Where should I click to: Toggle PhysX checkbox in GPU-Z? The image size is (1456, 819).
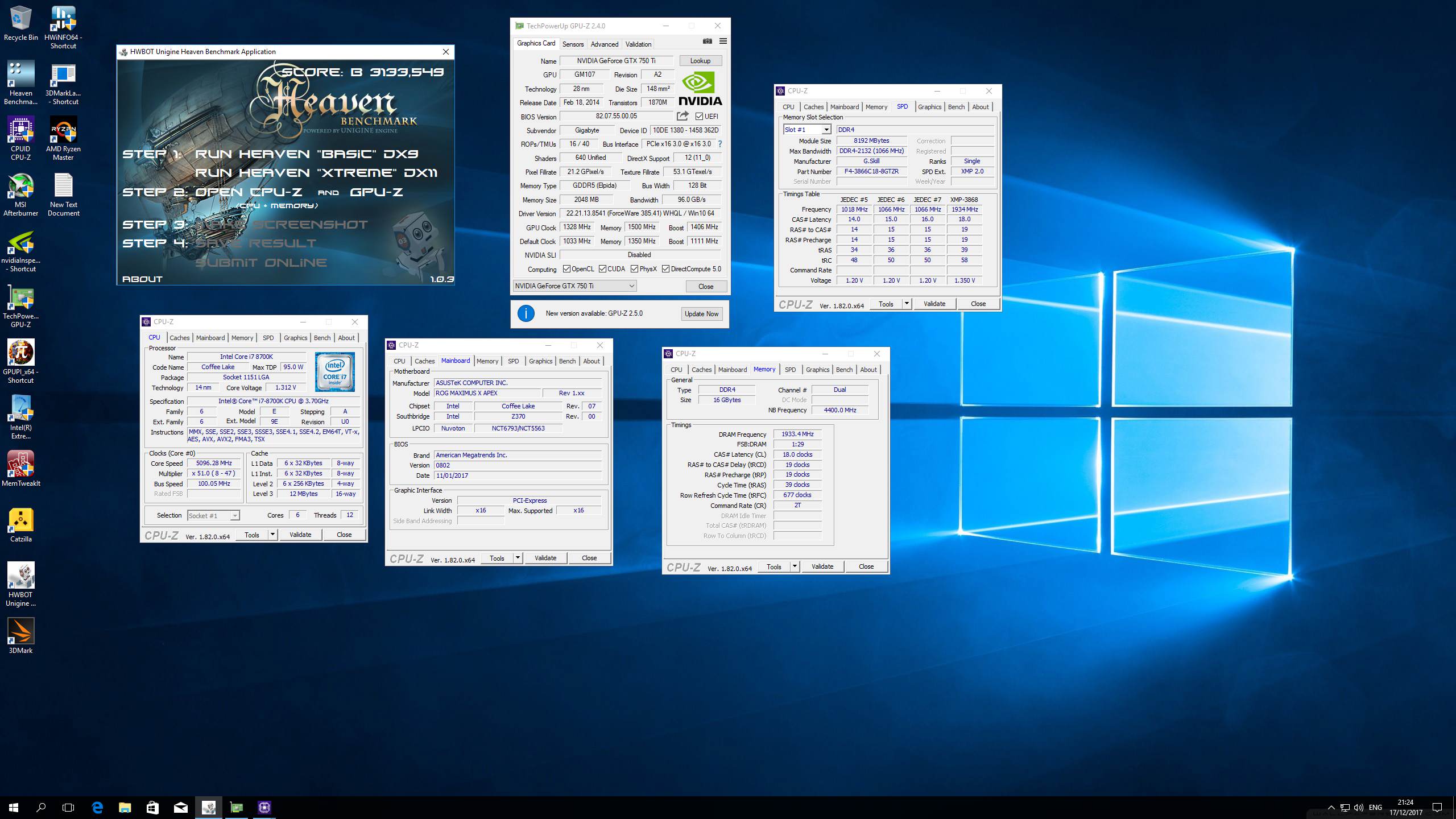[x=634, y=269]
